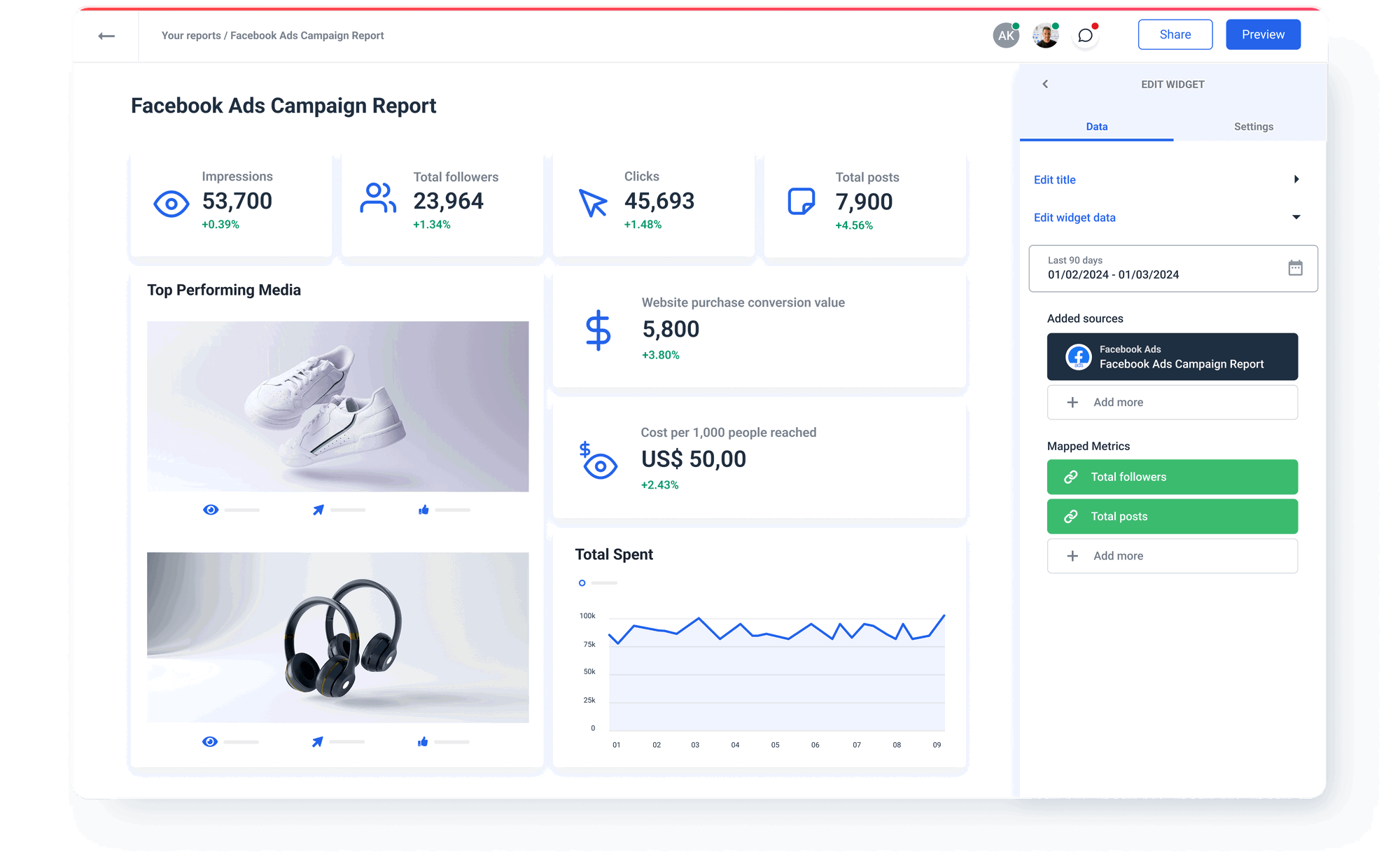Image resolution: width=1400 pixels, height=852 pixels.
Task: Click the dollar sign conversion value icon
Action: 598,328
